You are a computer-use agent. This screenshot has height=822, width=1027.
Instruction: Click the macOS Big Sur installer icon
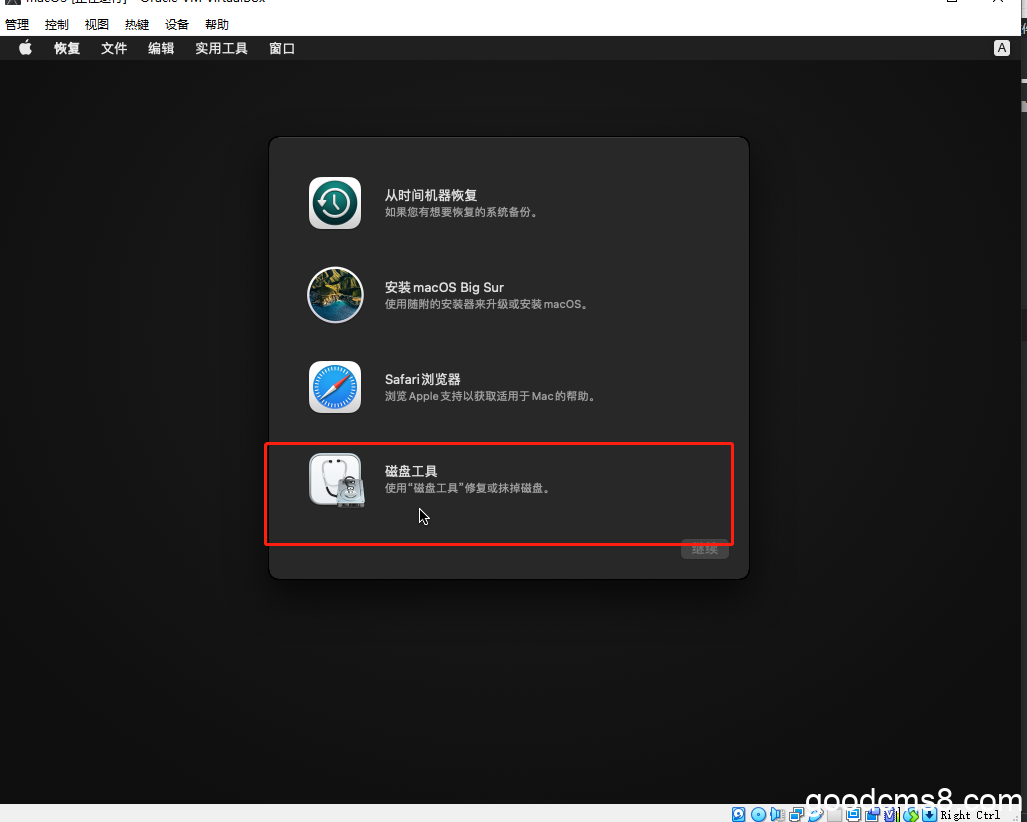click(335, 295)
